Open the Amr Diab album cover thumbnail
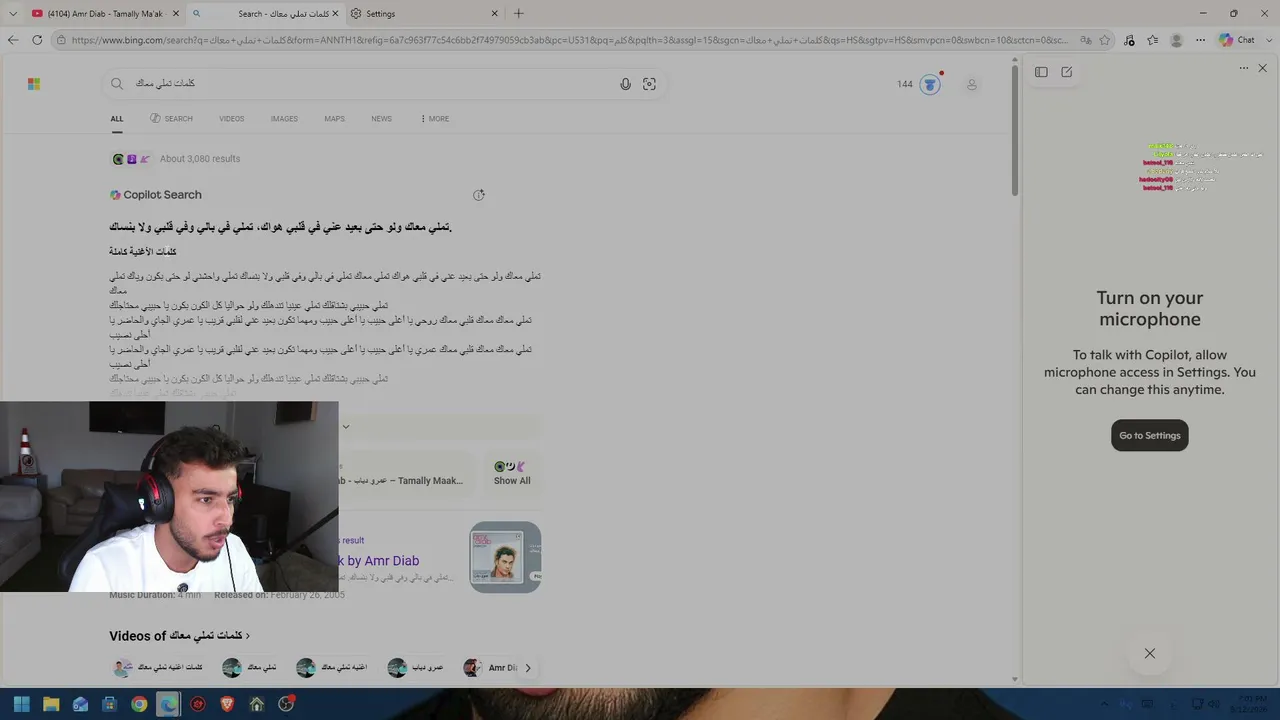1280x720 pixels. coord(505,557)
